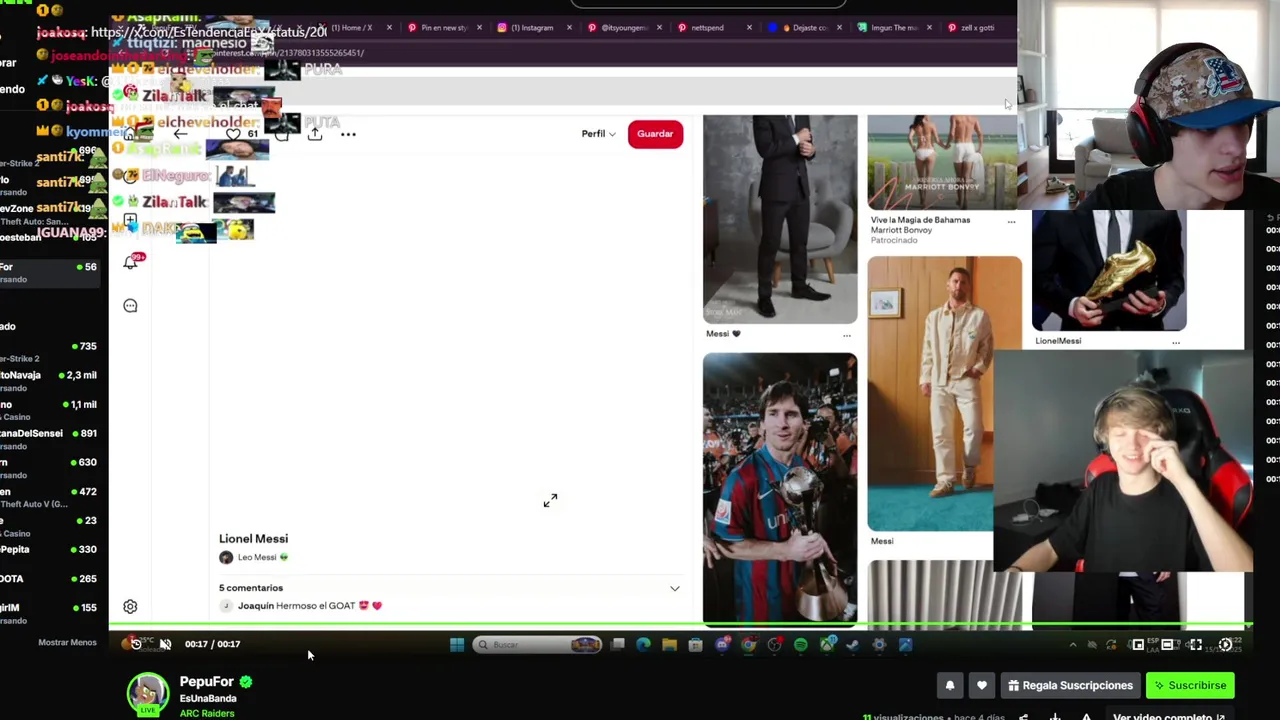The height and width of the screenshot is (720, 1280).
Task: Unmute the clip player volume icon
Action: tap(165, 644)
